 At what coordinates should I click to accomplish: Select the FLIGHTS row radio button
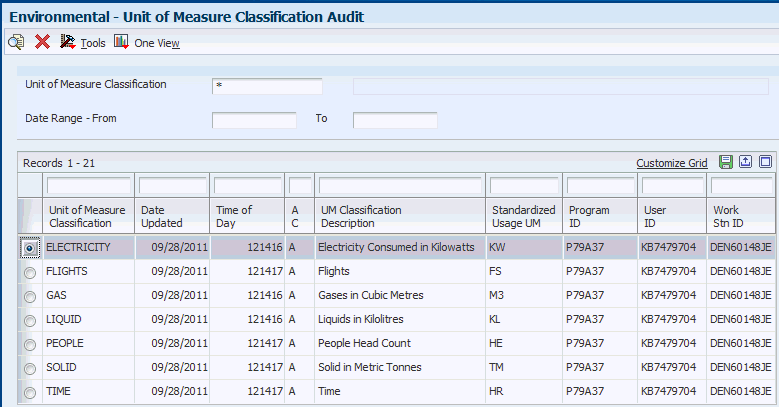click(30, 271)
